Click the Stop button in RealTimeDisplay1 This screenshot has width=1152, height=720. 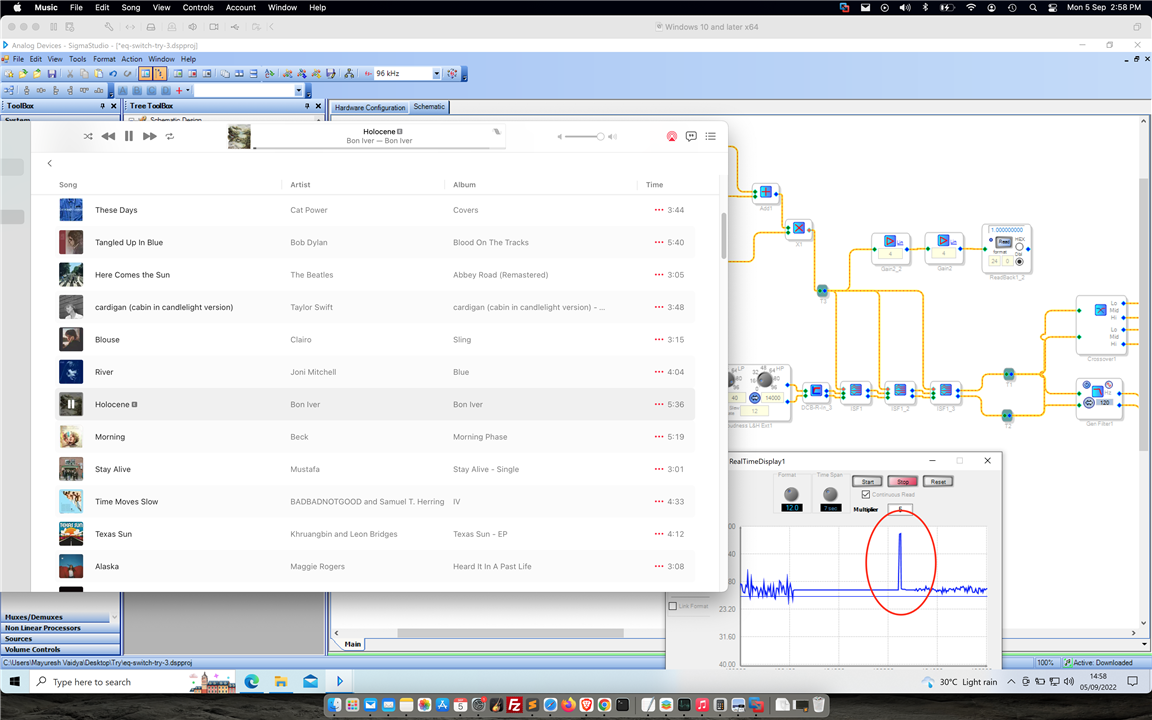coord(903,481)
